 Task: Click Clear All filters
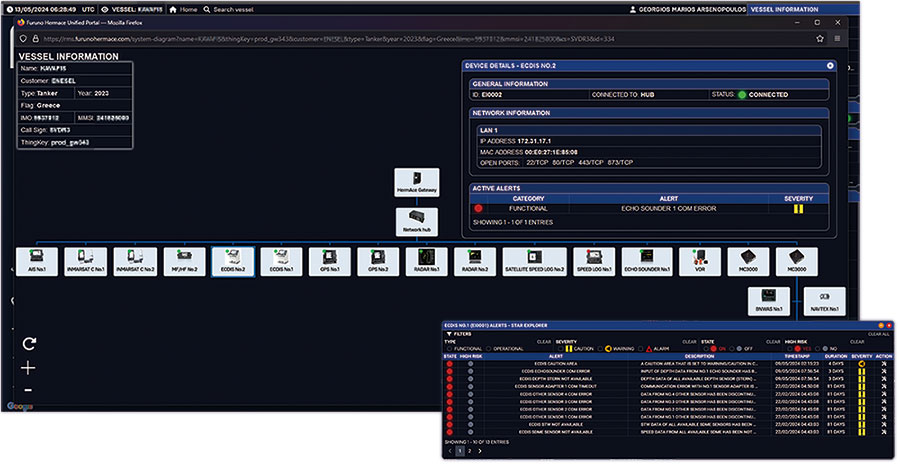pos(878,334)
